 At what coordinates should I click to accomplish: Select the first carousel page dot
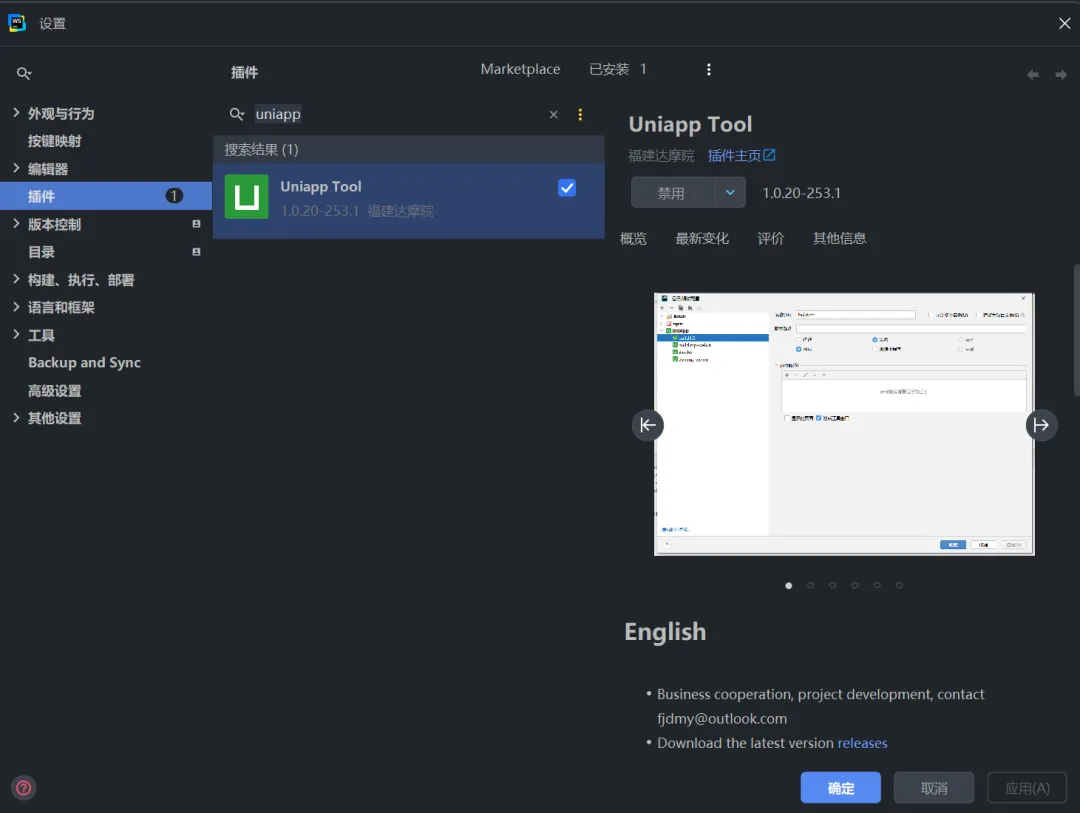[x=789, y=586]
